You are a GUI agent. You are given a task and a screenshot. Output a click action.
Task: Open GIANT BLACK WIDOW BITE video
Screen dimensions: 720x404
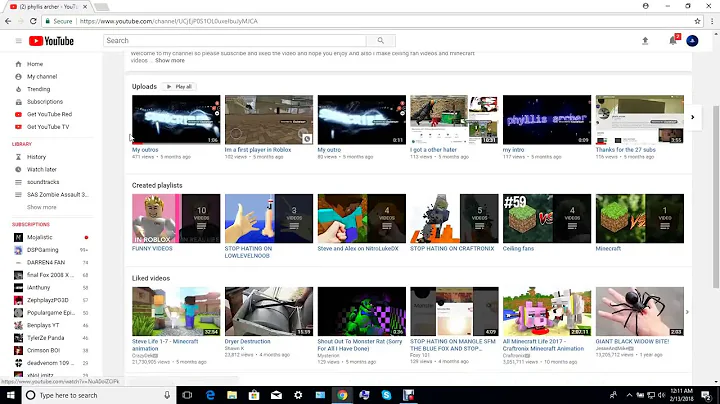point(640,311)
